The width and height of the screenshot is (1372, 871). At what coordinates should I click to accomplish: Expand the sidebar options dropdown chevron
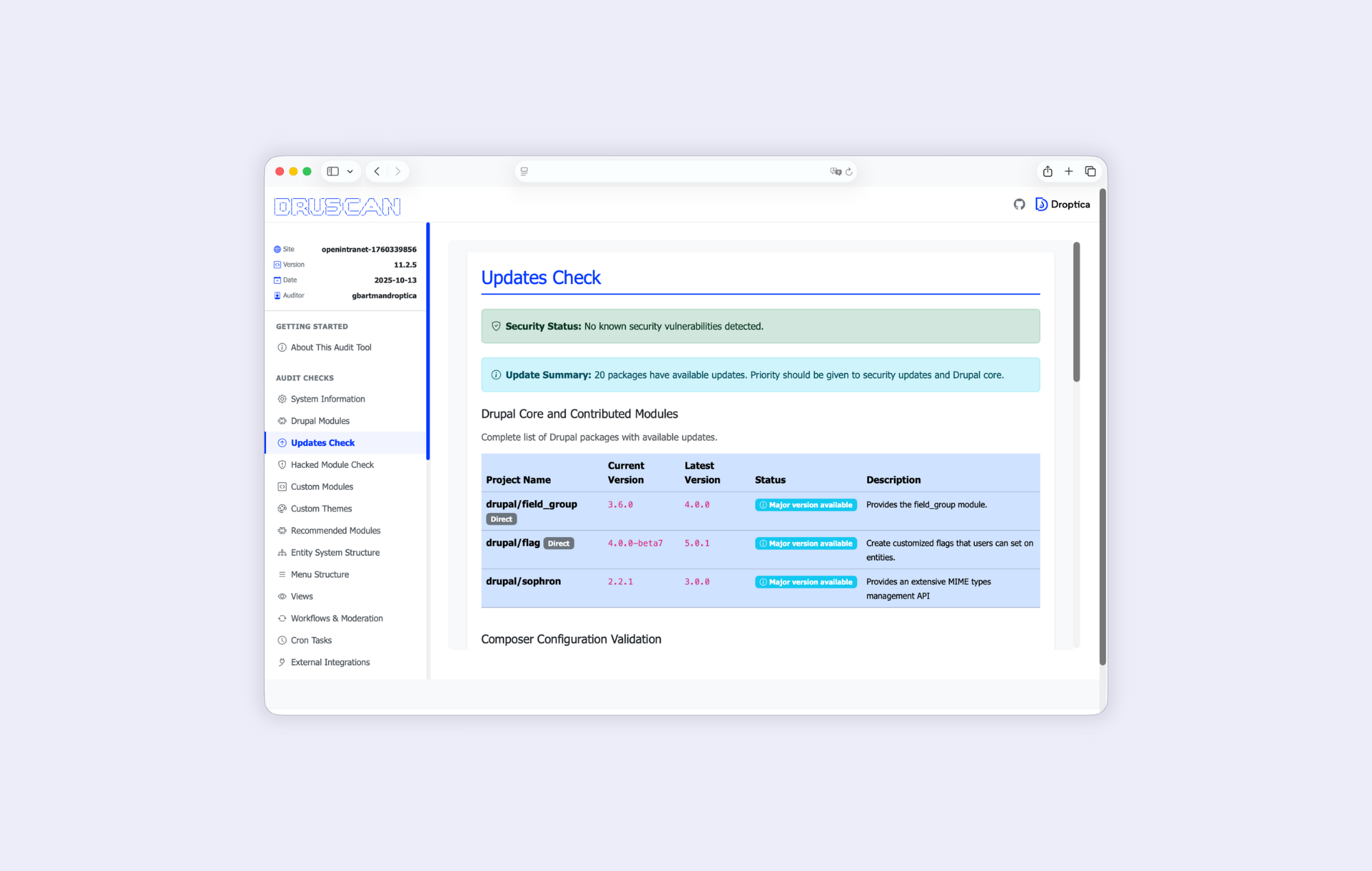[x=350, y=171]
